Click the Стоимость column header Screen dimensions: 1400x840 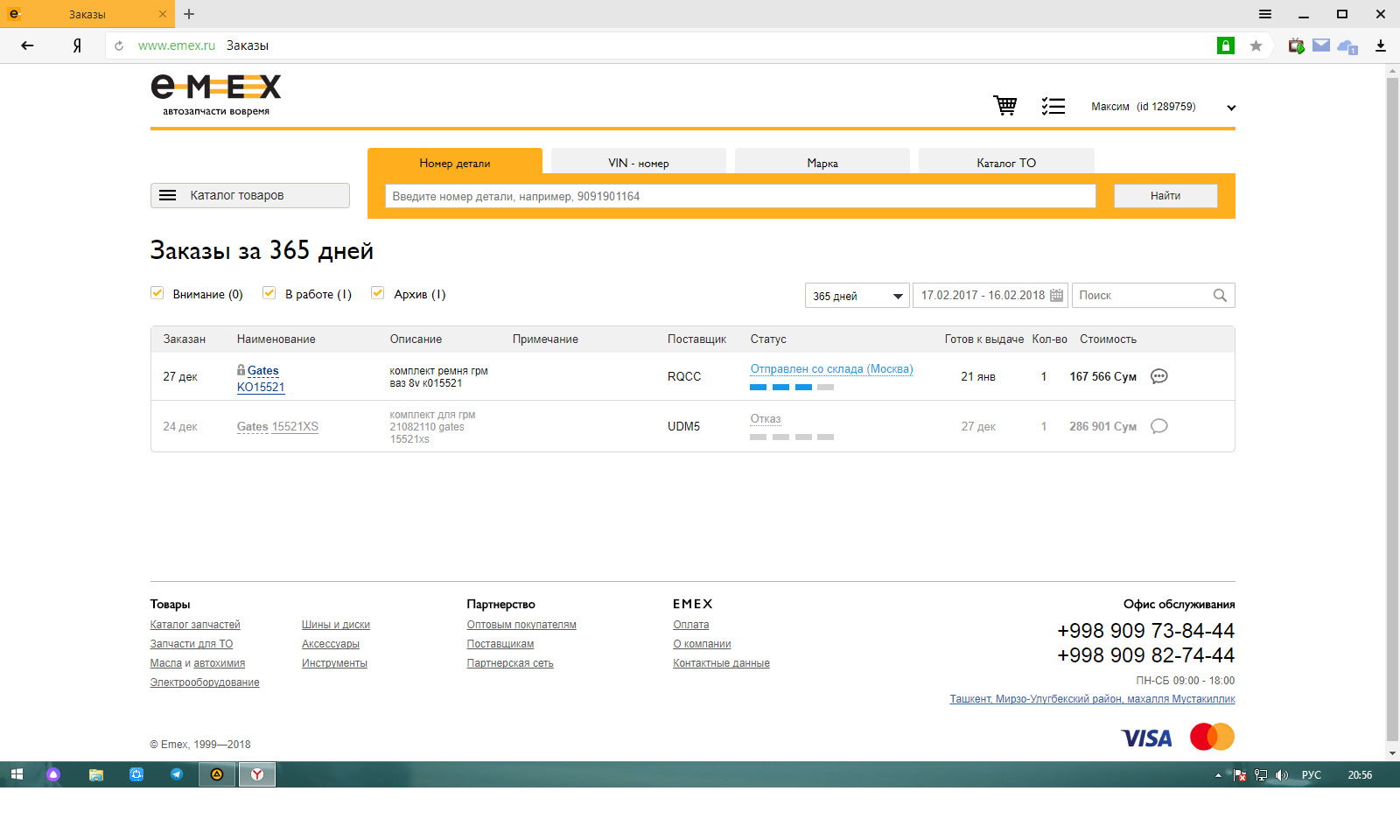pos(1108,339)
